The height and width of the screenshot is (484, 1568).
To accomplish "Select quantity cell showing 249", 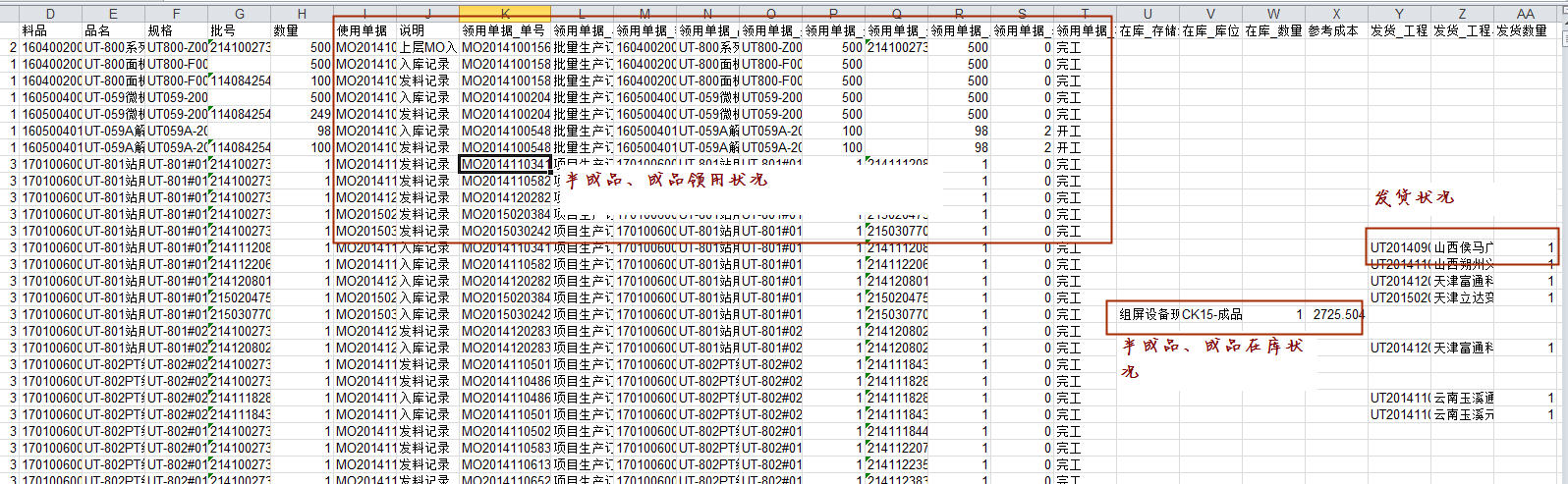I will pyautogui.click(x=303, y=114).
